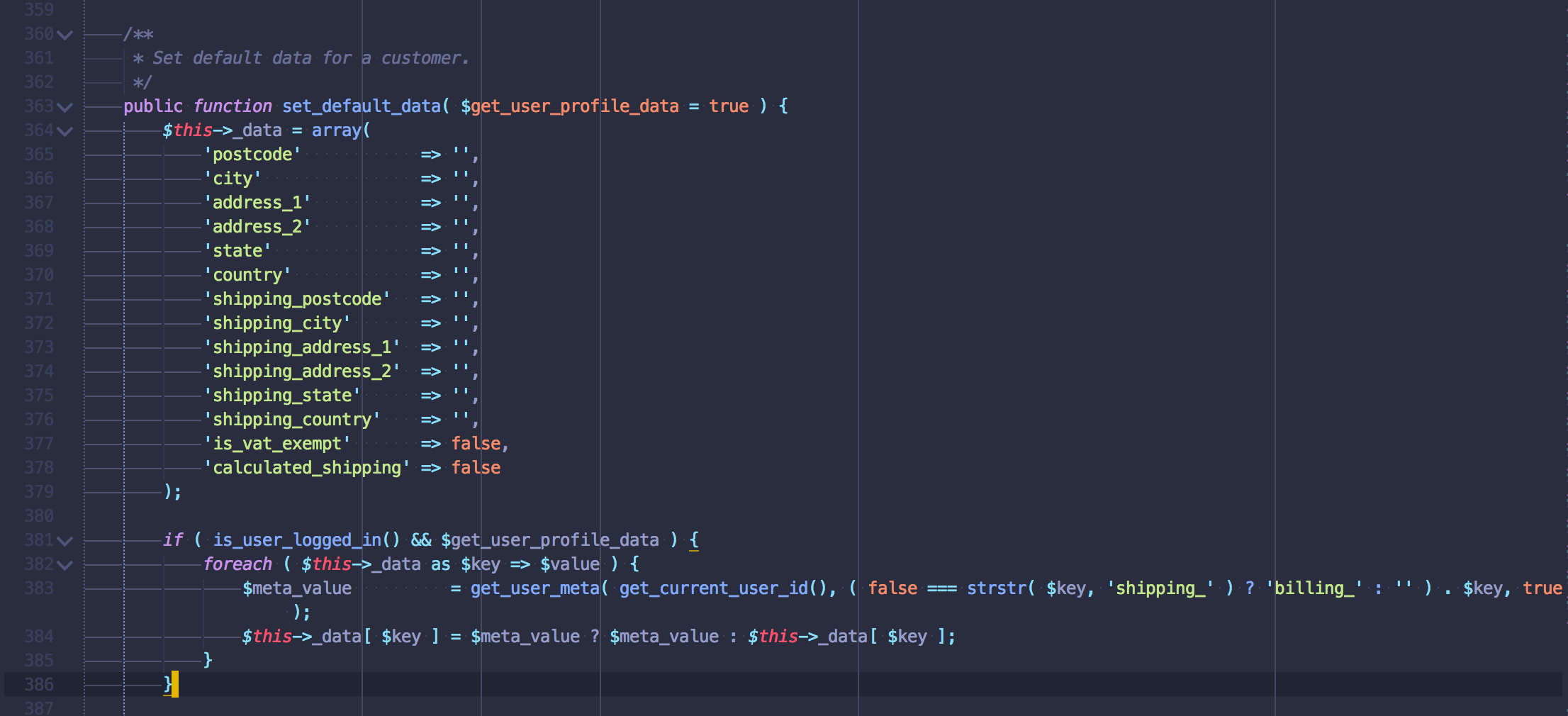1568x716 pixels.
Task: Click the 'false' value of calculated_shipping
Action: click(x=476, y=468)
